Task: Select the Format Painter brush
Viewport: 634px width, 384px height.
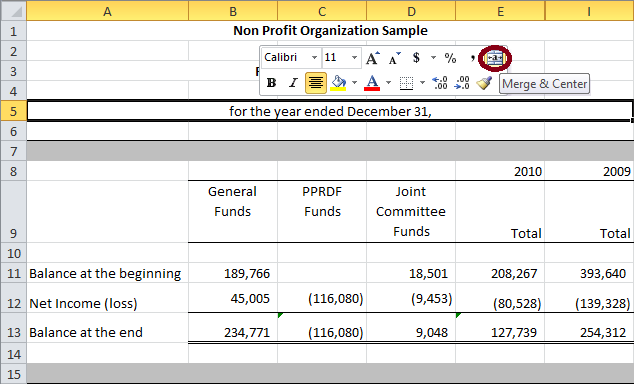Action: 484,83
